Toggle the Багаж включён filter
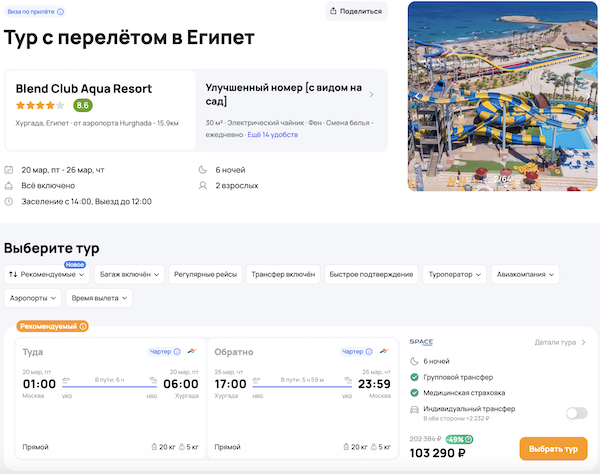Screen dimensions: 600x474 click(x=128, y=273)
